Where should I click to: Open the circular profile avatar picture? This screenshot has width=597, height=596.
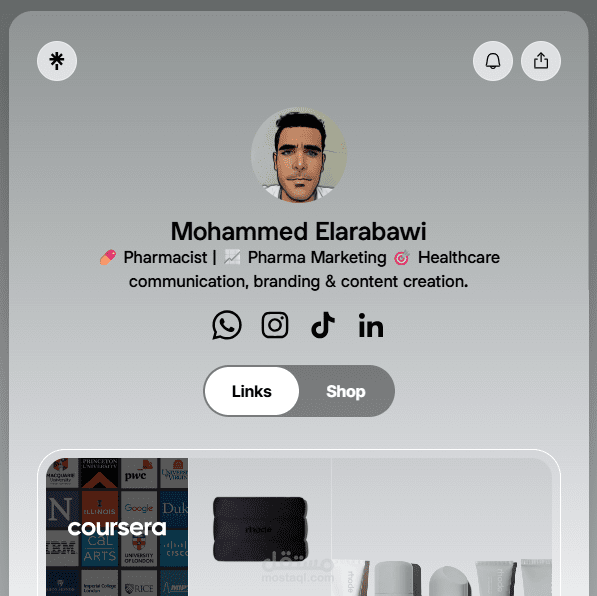(x=299, y=155)
